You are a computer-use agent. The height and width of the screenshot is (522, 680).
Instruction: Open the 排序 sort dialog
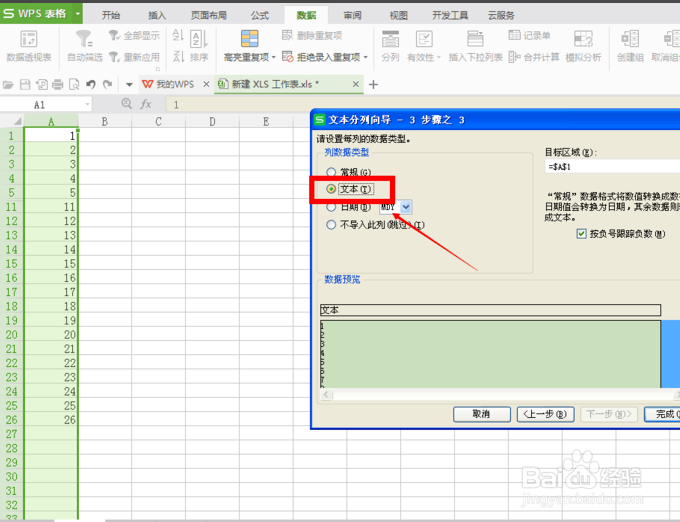point(199,46)
